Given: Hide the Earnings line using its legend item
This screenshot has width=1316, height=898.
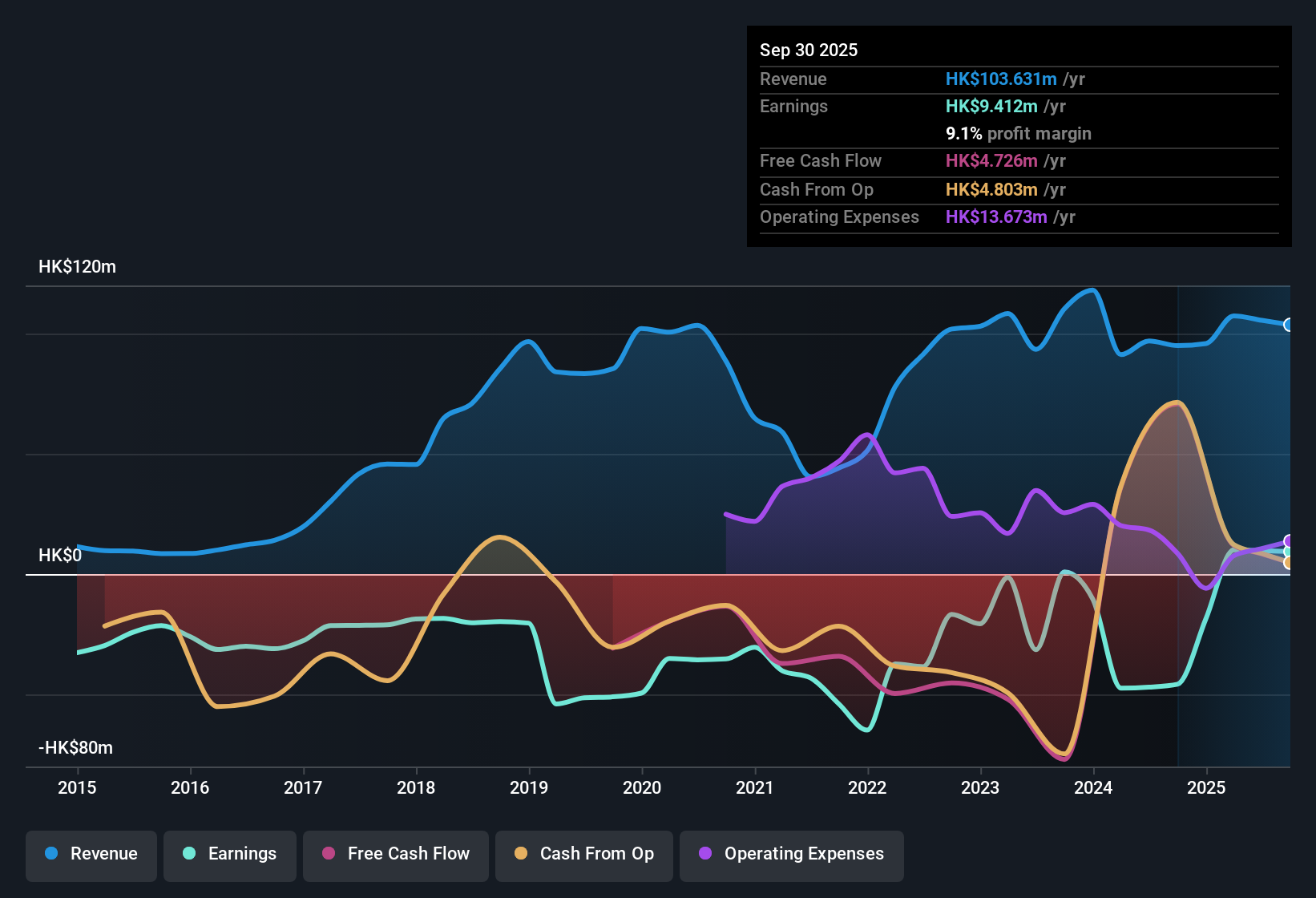Looking at the screenshot, I should coord(229,854).
